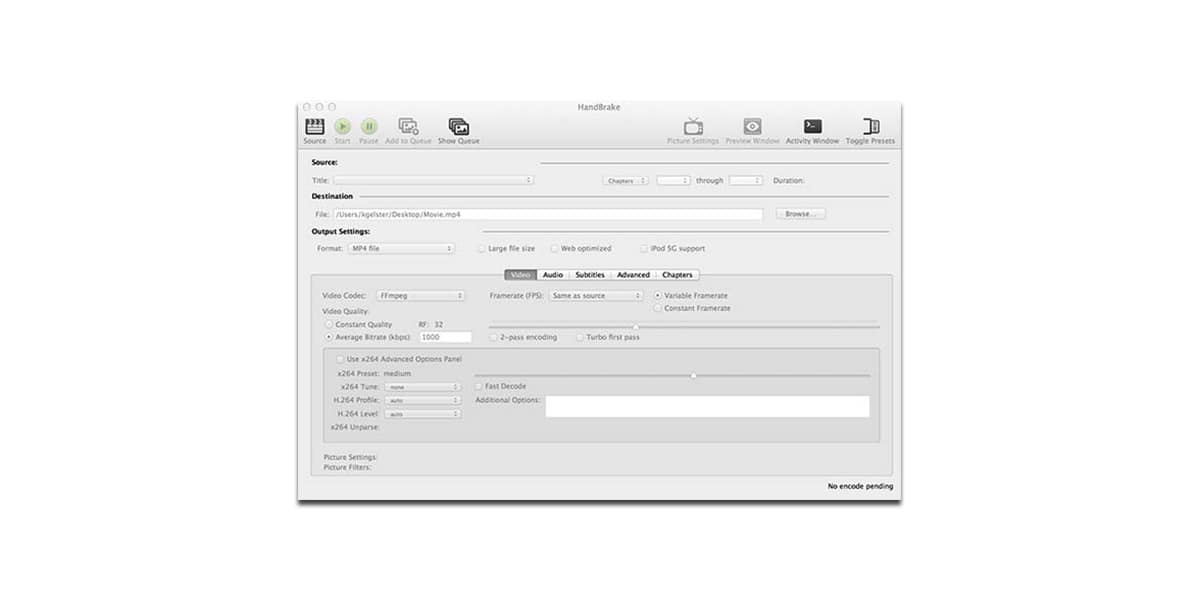1200x600 pixels.
Task: Expand the Framerate (FPS) dropdown
Action: click(596, 296)
